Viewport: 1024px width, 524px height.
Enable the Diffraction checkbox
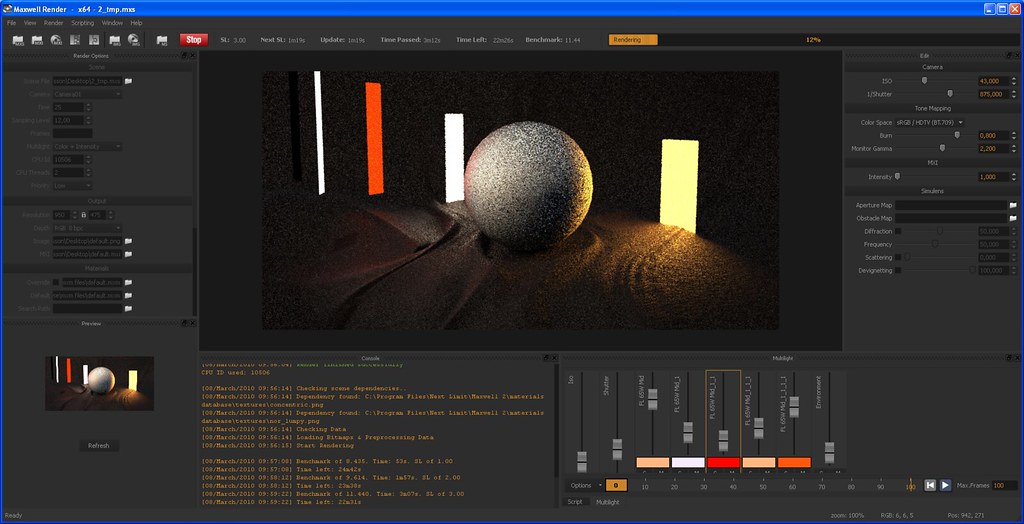click(899, 231)
